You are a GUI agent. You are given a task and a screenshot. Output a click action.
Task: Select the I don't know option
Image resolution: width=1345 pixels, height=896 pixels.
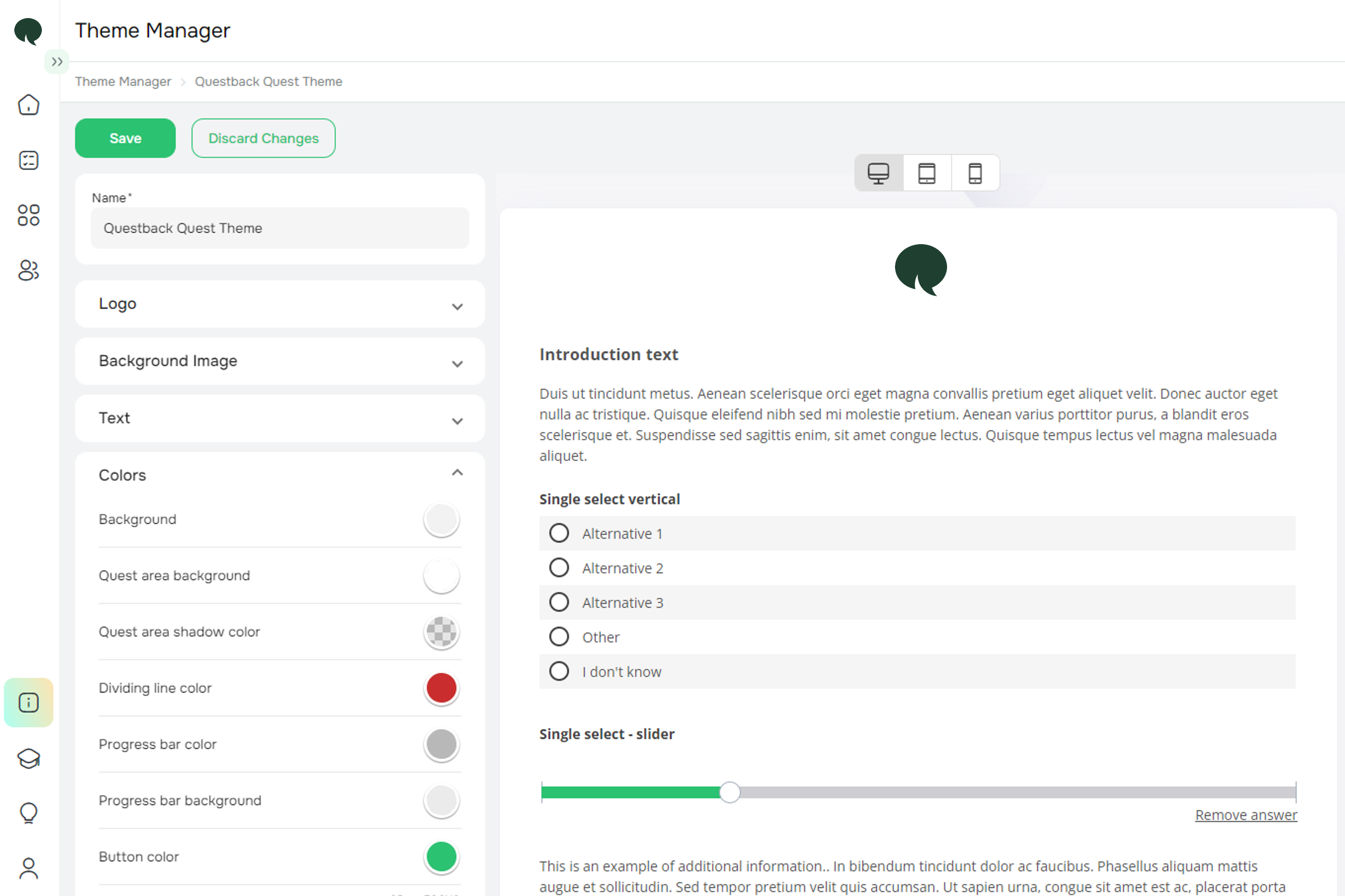click(559, 671)
